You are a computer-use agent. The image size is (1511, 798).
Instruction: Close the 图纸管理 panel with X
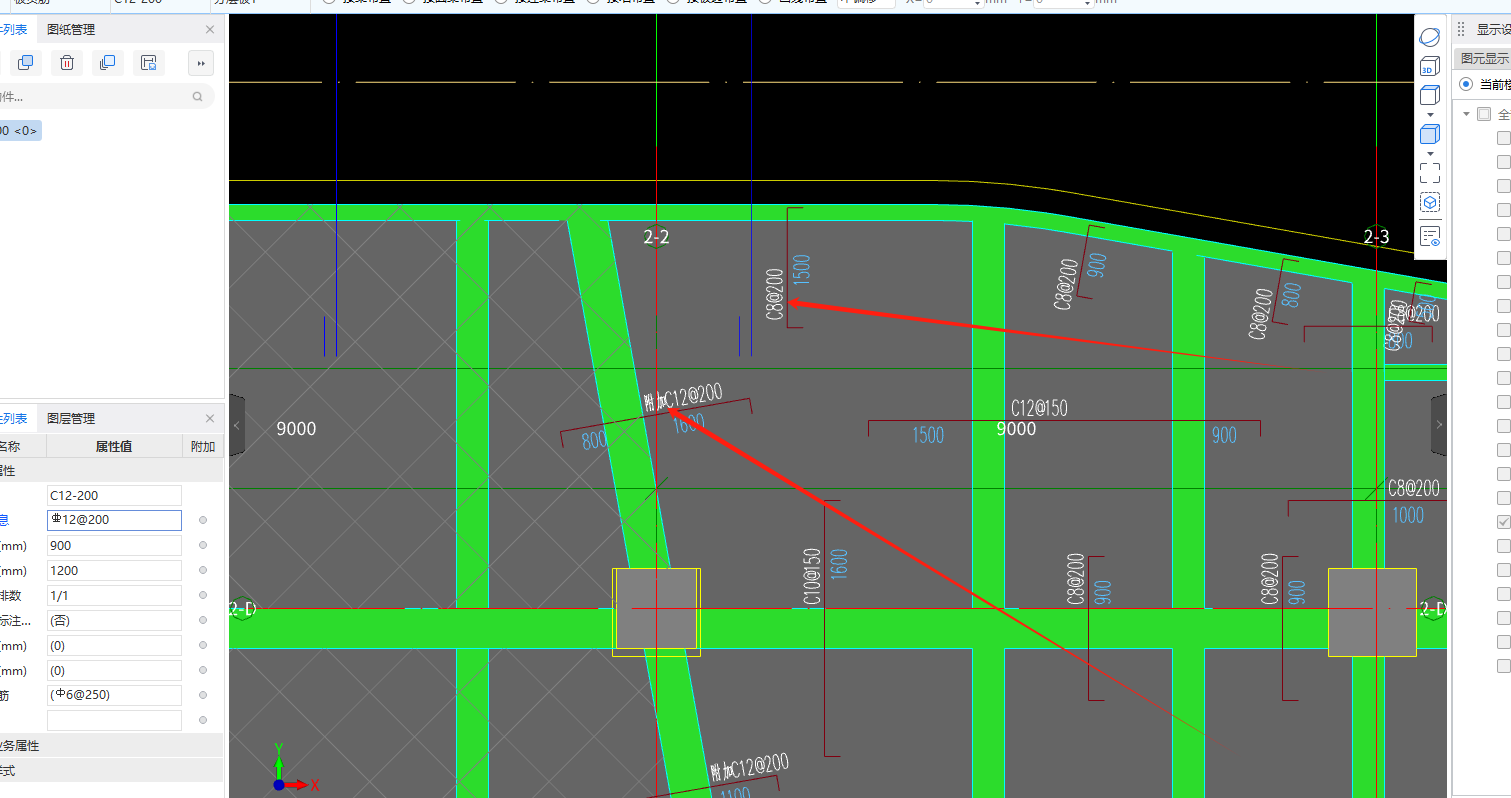pyautogui.click(x=210, y=29)
